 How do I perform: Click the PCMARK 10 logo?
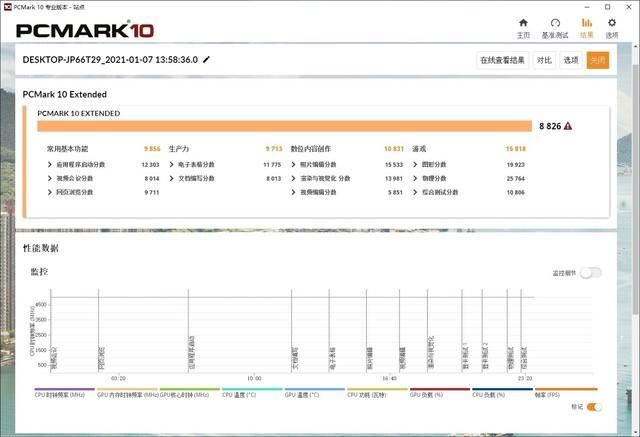(x=85, y=30)
